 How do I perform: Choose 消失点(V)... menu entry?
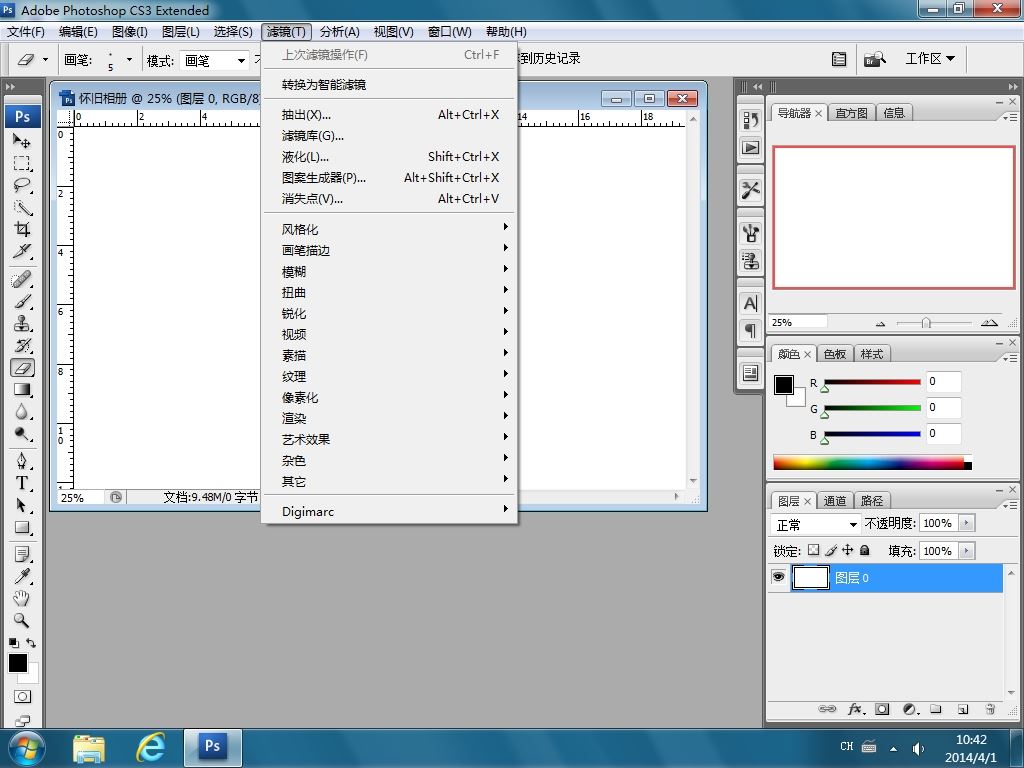click(x=389, y=199)
